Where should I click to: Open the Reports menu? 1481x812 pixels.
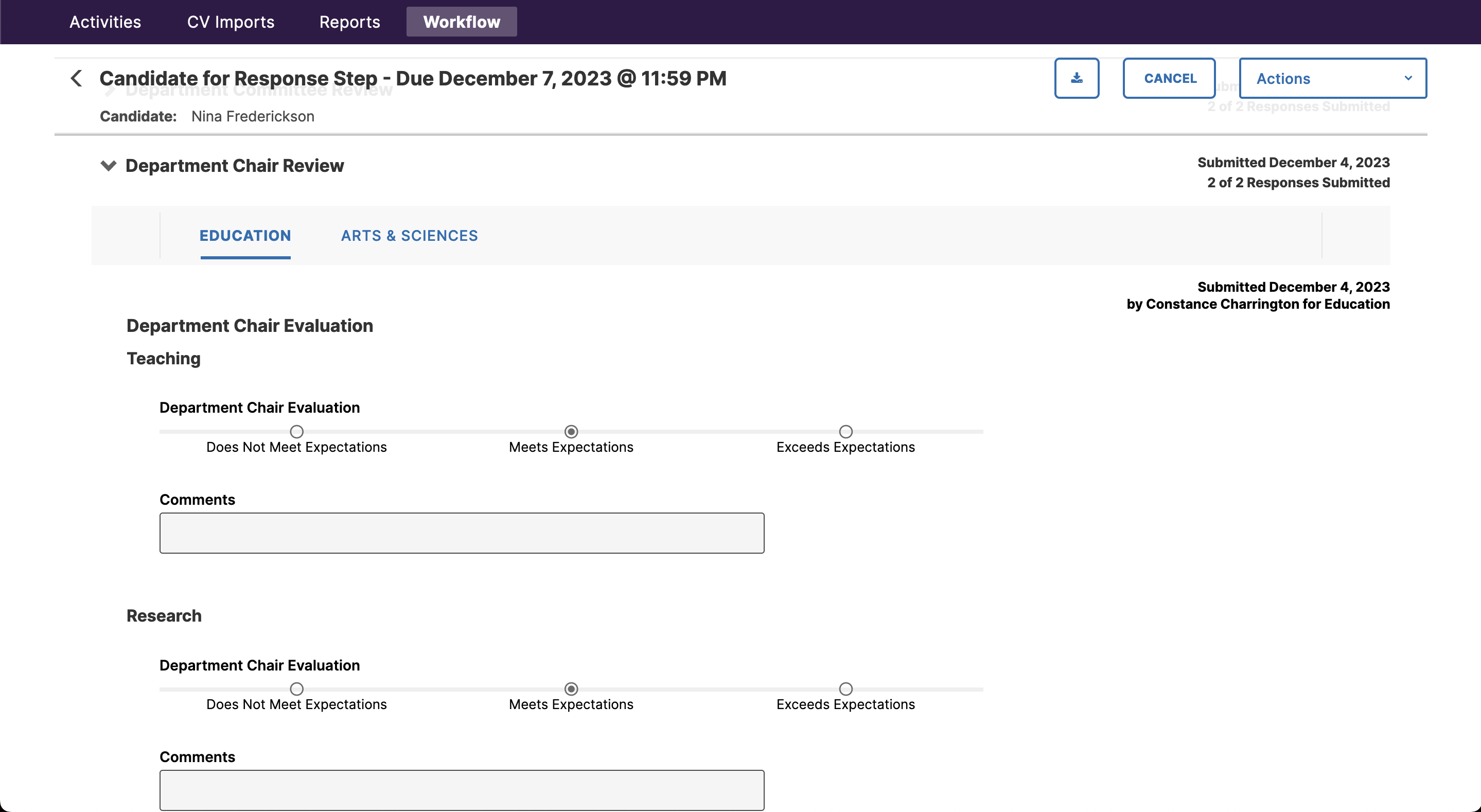coord(349,22)
